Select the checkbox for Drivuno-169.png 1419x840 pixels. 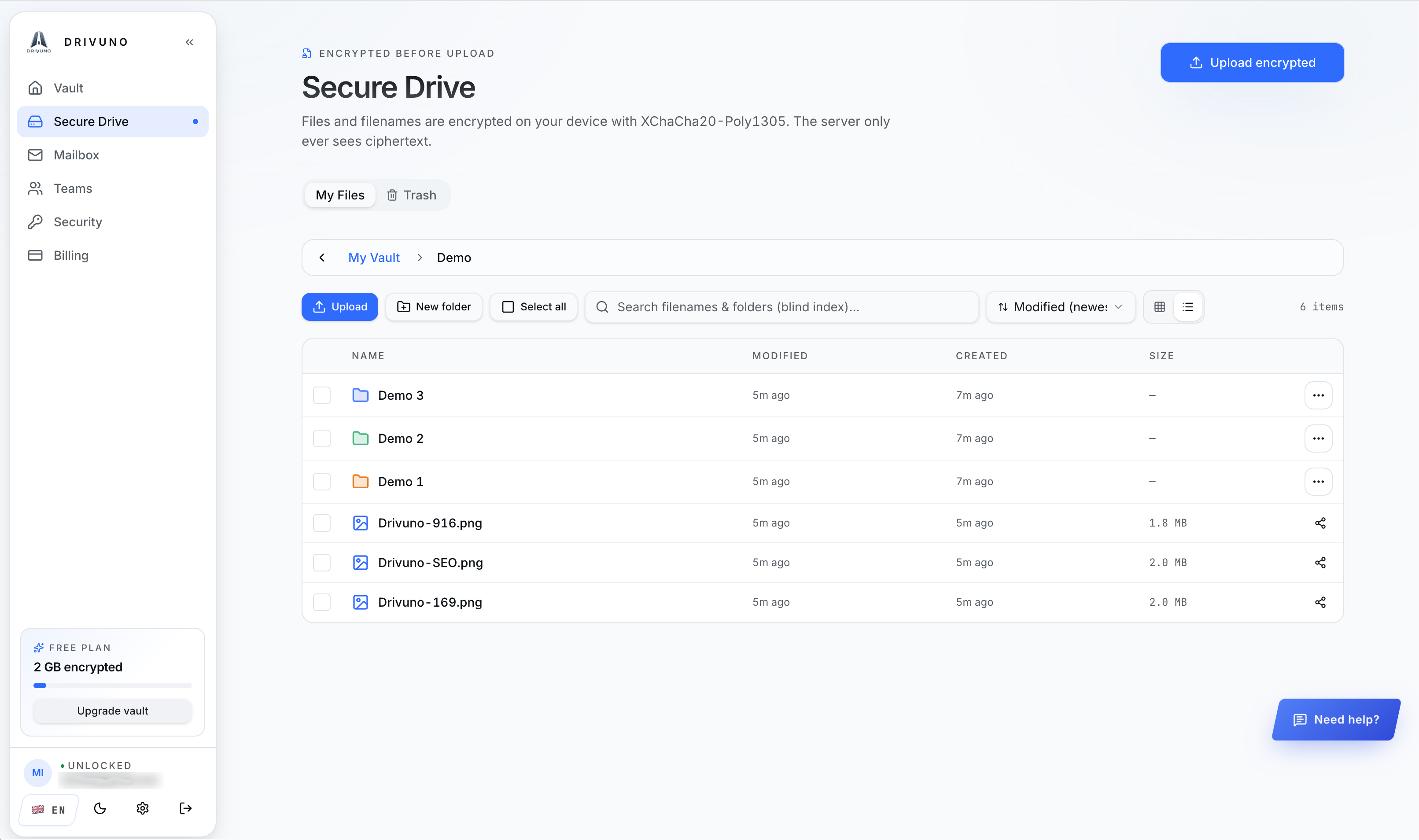[x=322, y=602]
